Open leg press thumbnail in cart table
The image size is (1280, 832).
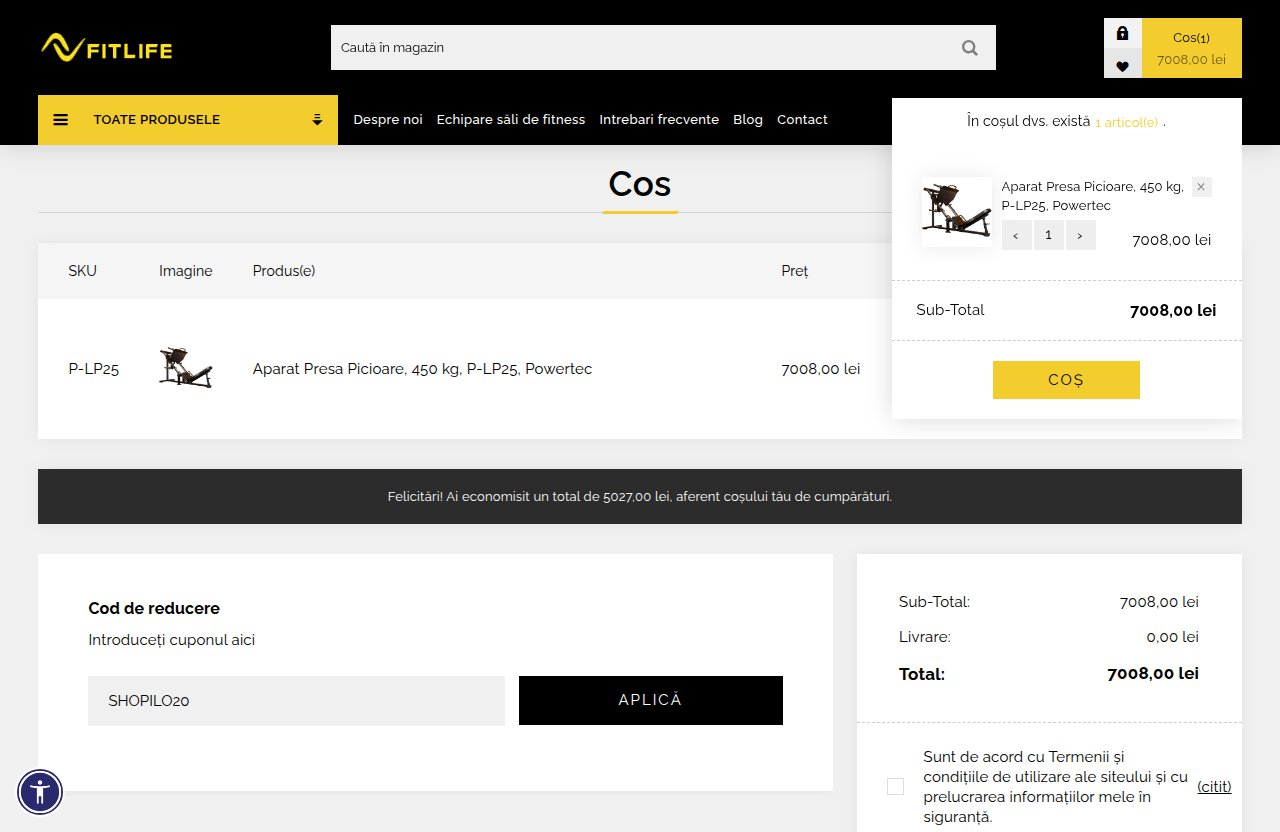(186, 367)
